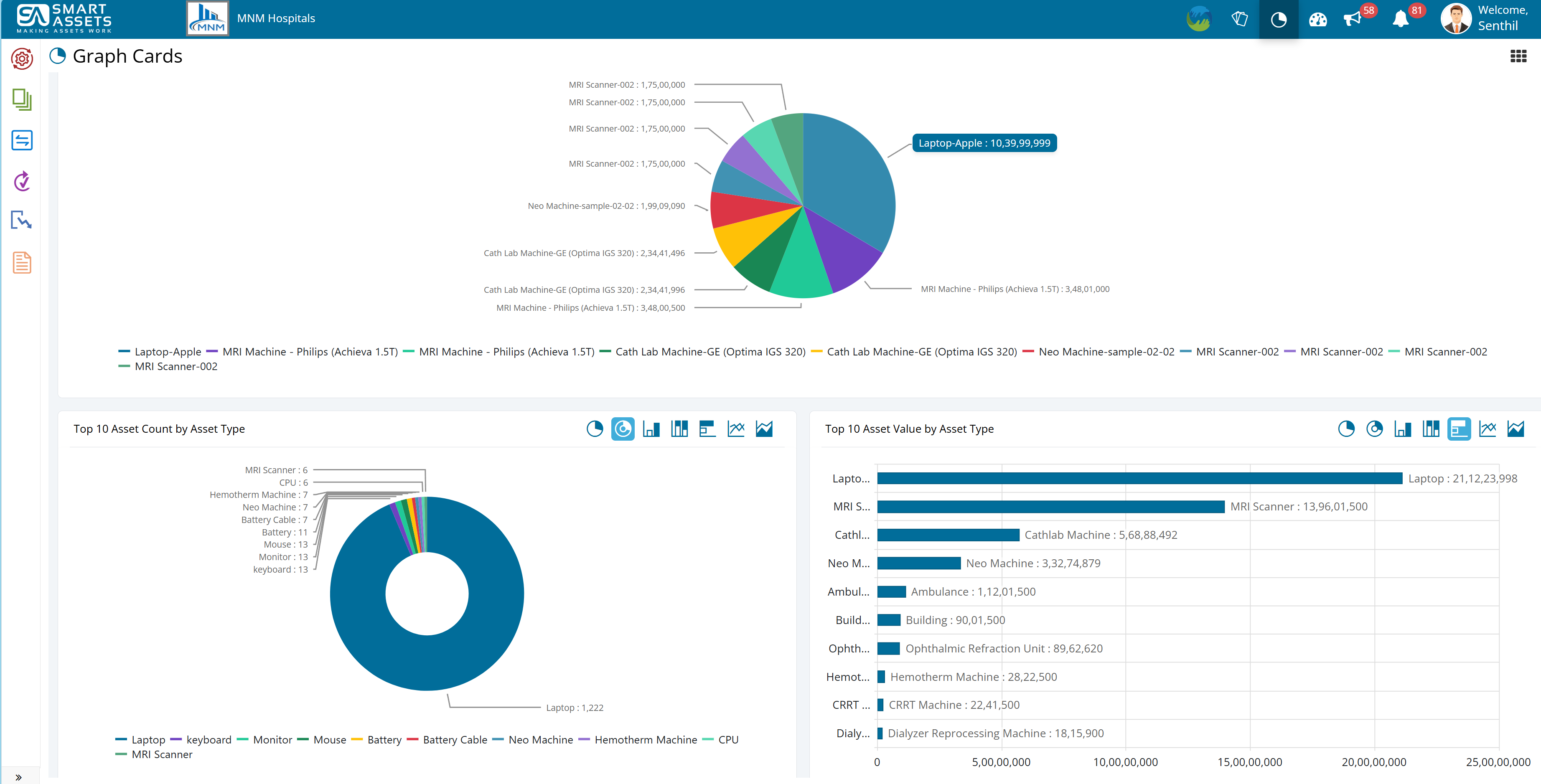Click the MNM Hospitals name link
The width and height of the screenshot is (1541, 784).
(x=276, y=18)
